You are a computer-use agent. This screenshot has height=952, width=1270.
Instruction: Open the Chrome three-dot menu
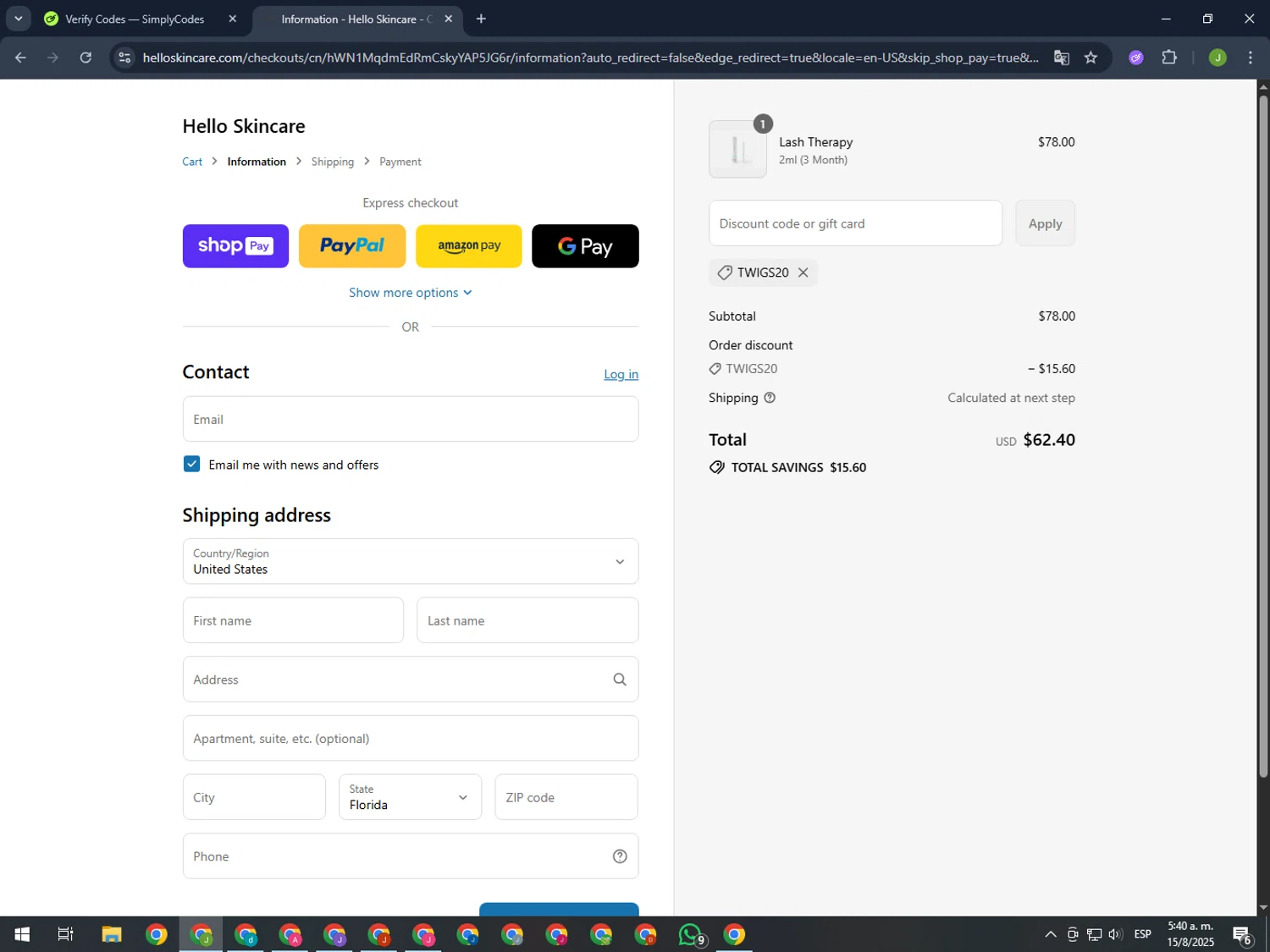click(x=1250, y=58)
